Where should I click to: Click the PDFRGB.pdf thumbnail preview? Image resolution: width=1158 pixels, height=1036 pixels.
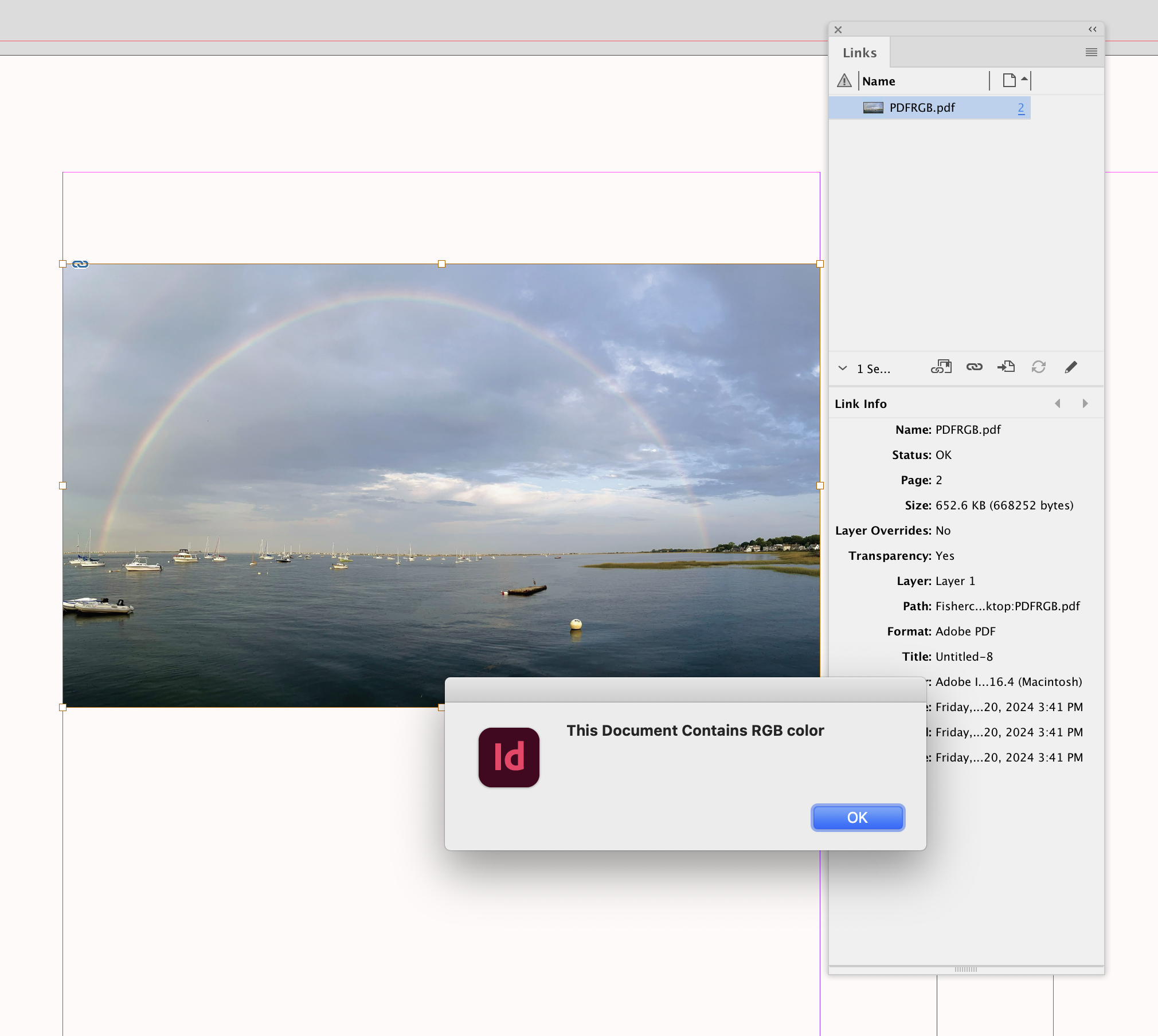point(873,108)
